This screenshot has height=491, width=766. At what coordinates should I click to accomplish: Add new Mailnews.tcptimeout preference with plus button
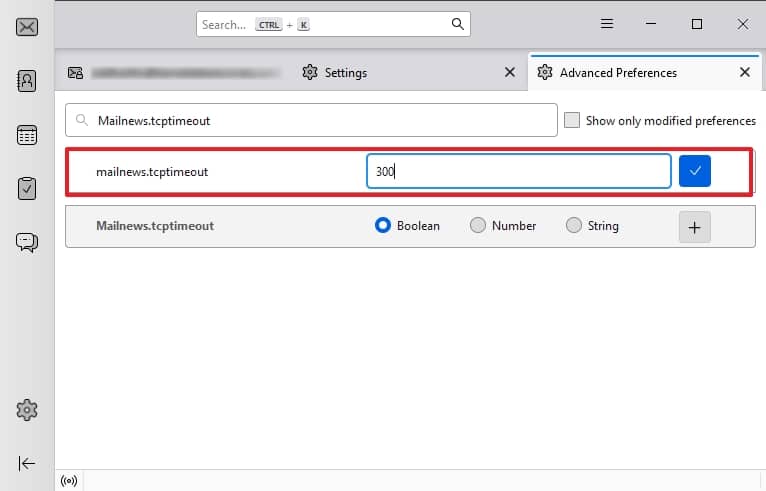694,227
